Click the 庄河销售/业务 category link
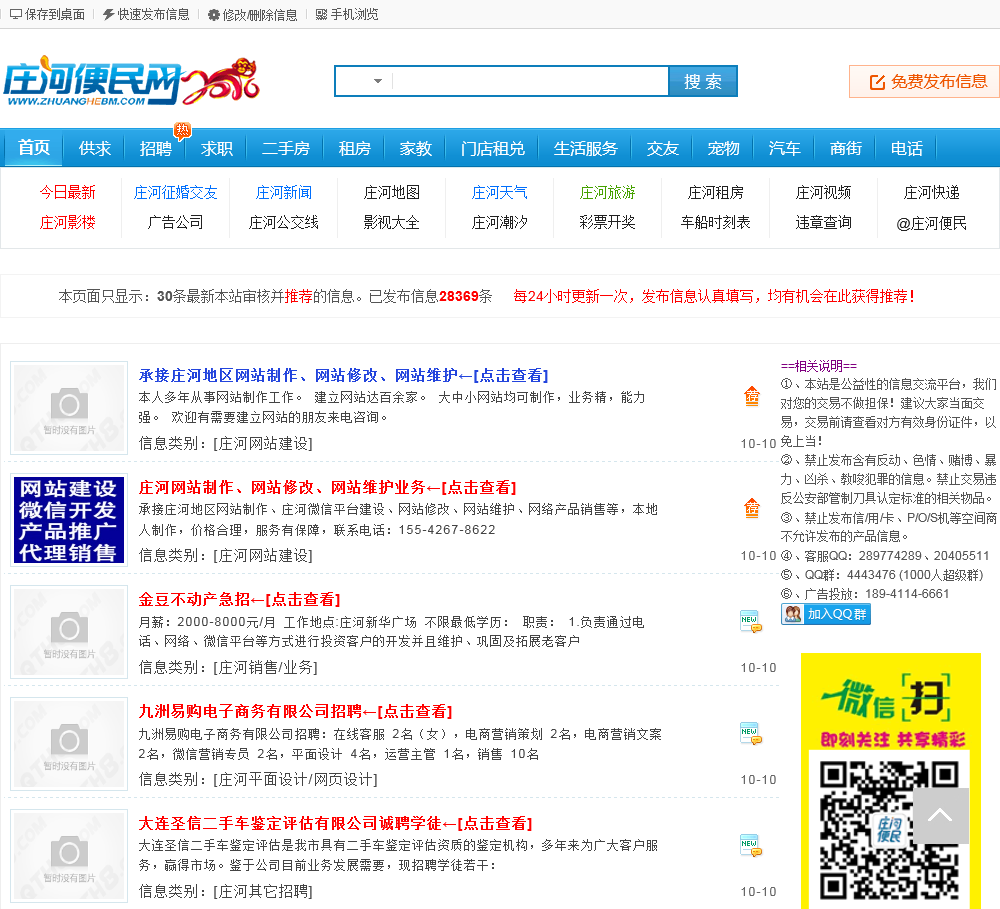Screen dimensions: 1000x909 [265, 667]
